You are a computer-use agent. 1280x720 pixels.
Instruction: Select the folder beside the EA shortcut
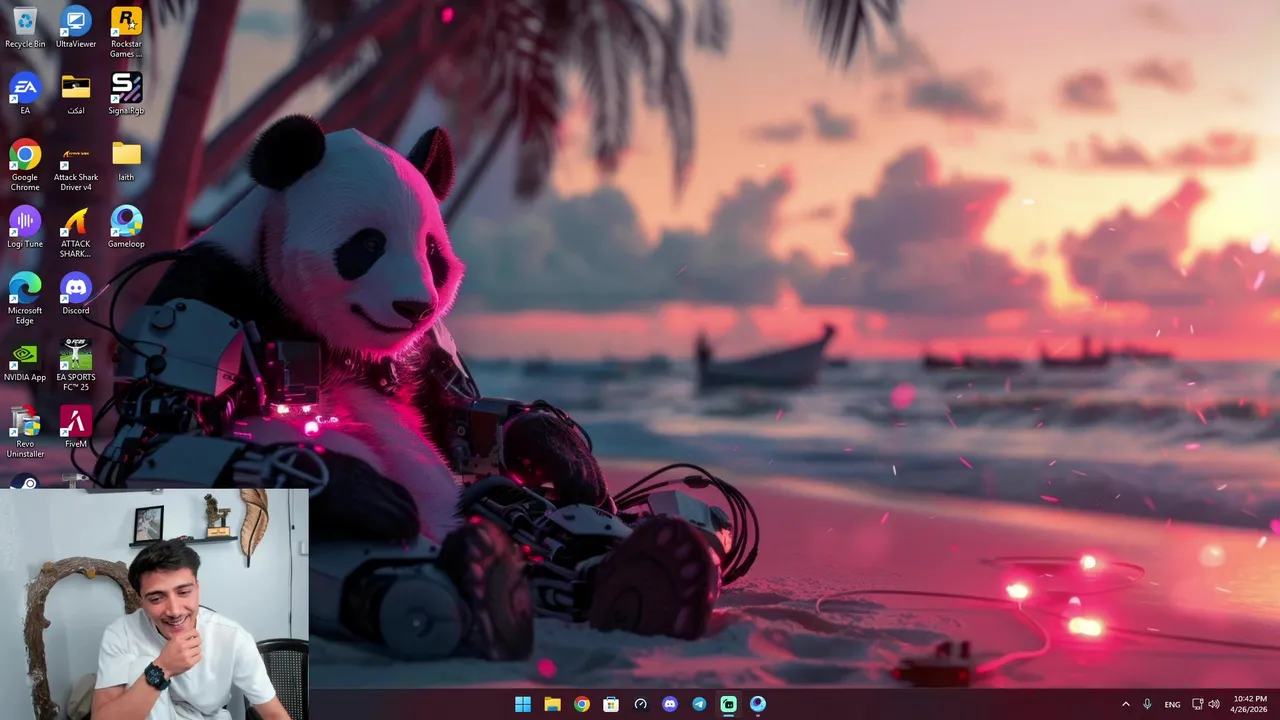pos(76,94)
